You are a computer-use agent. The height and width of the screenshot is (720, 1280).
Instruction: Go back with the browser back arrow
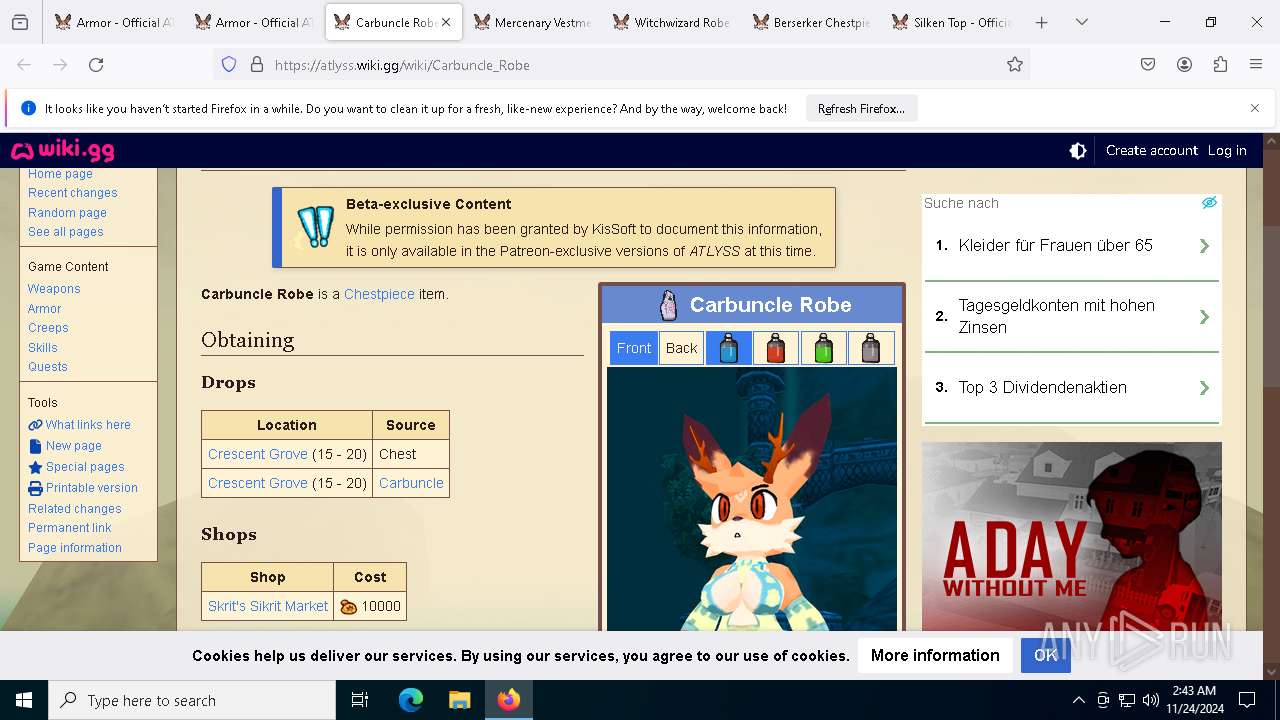click(24, 65)
